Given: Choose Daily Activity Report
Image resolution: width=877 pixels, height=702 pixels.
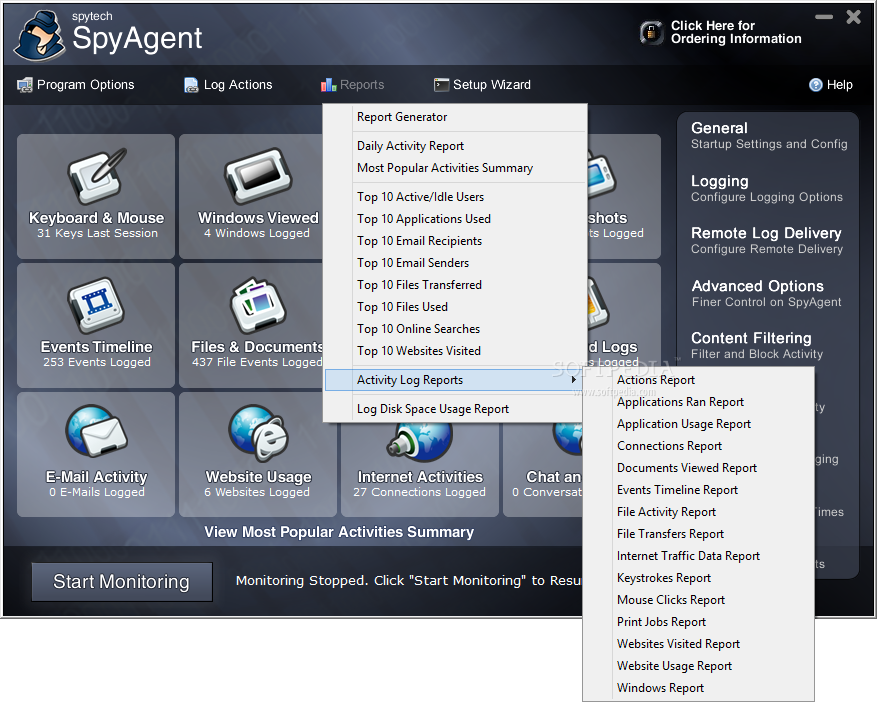Looking at the screenshot, I should pyautogui.click(x=455, y=146).
